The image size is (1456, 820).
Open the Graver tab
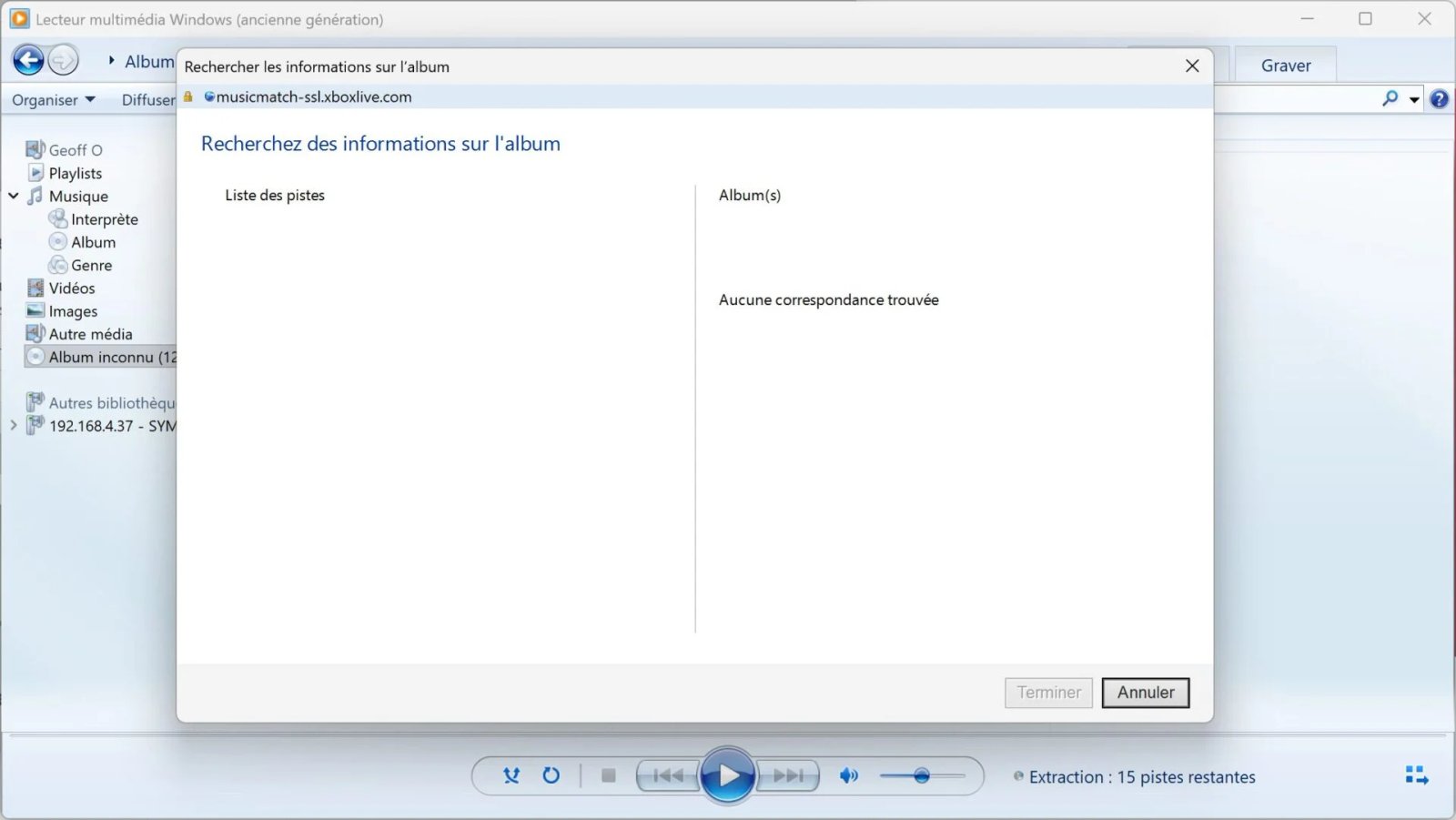click(x=1285, y=66)
